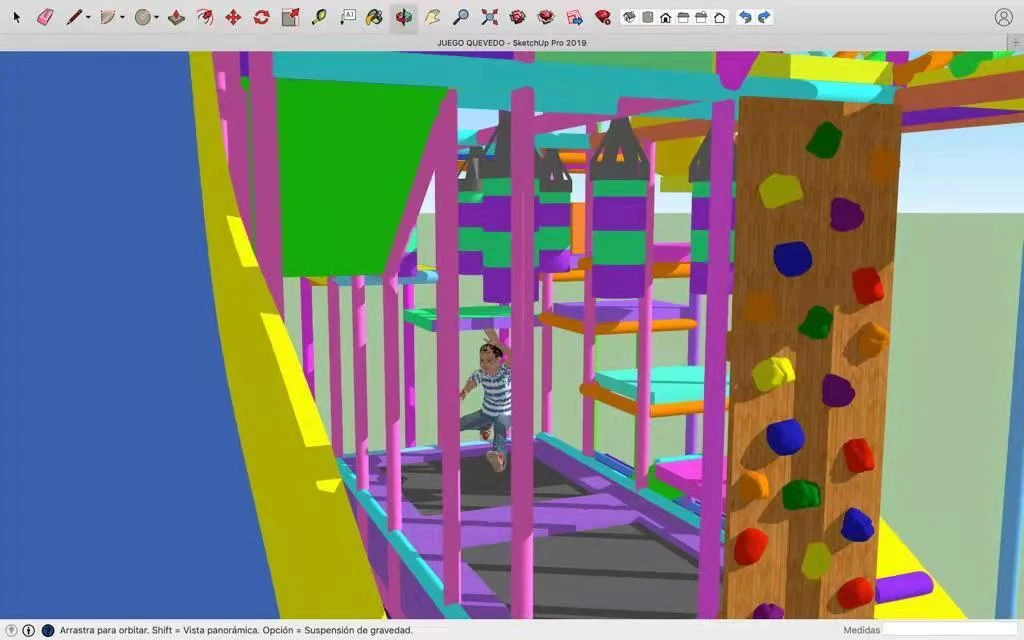Image resolution: width=1024 pixels, height=640 pixels.
Task: Click the child figure in the playground
Action: tap(488, 400)
